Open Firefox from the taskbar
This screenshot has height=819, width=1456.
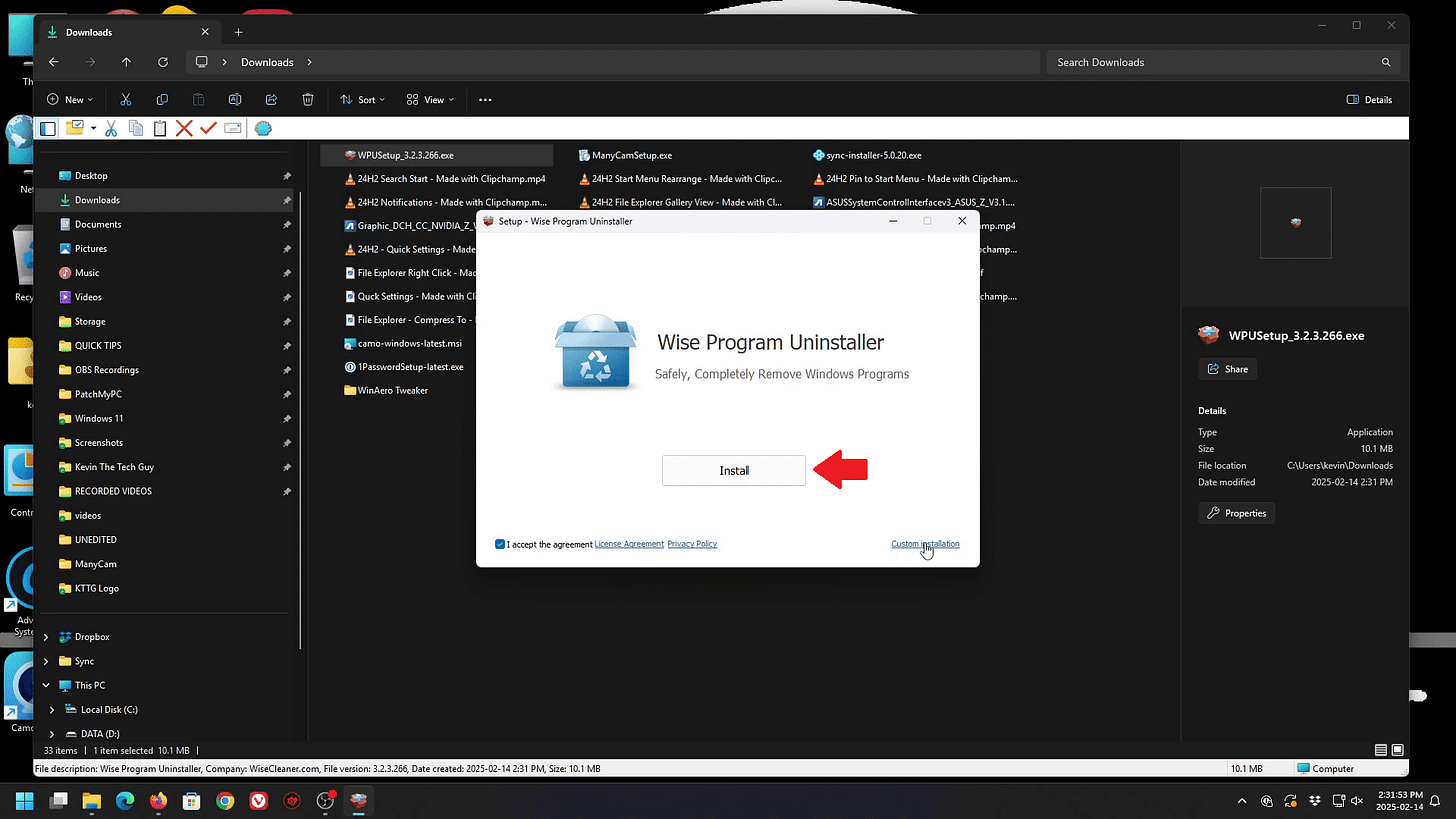[x=158, y=800]
